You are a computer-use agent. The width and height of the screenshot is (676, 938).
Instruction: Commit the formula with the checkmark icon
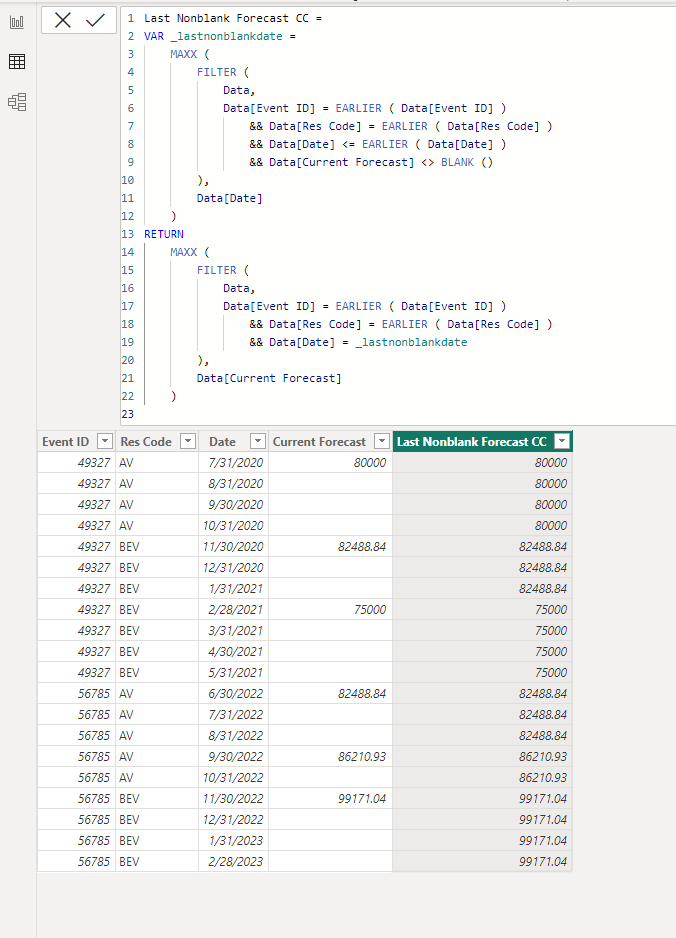click(x=95, y=20)
